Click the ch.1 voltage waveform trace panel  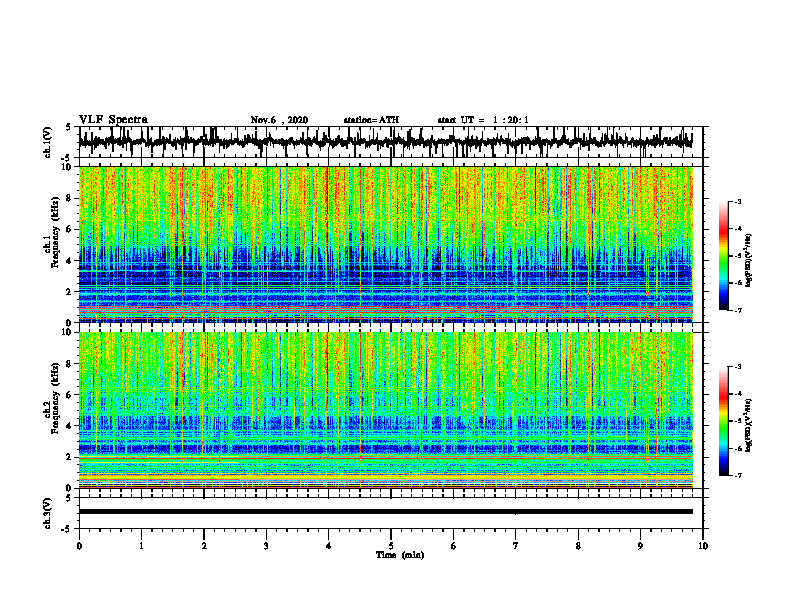[390, 142]
